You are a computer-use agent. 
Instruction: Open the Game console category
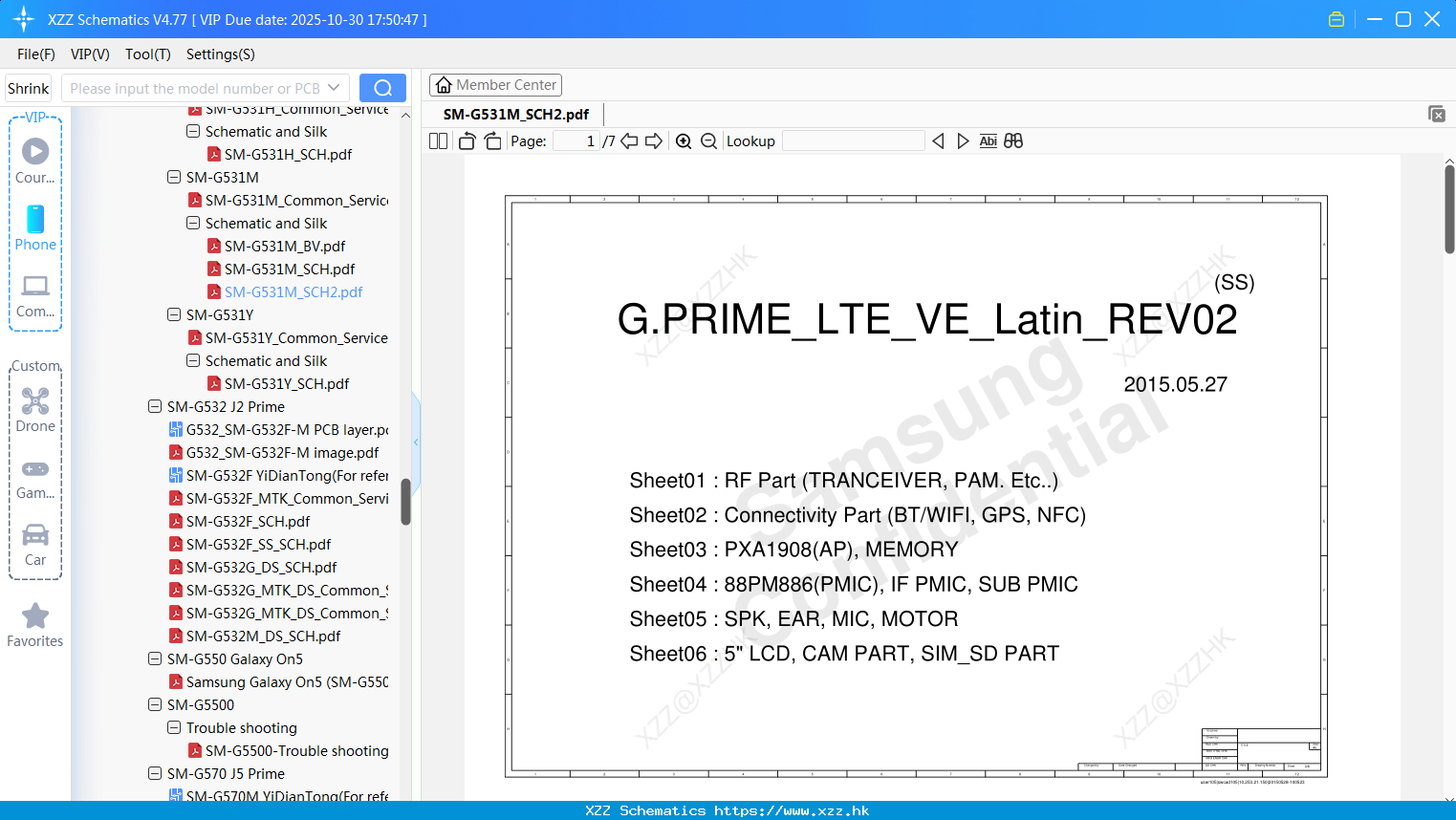coord(35,469)
